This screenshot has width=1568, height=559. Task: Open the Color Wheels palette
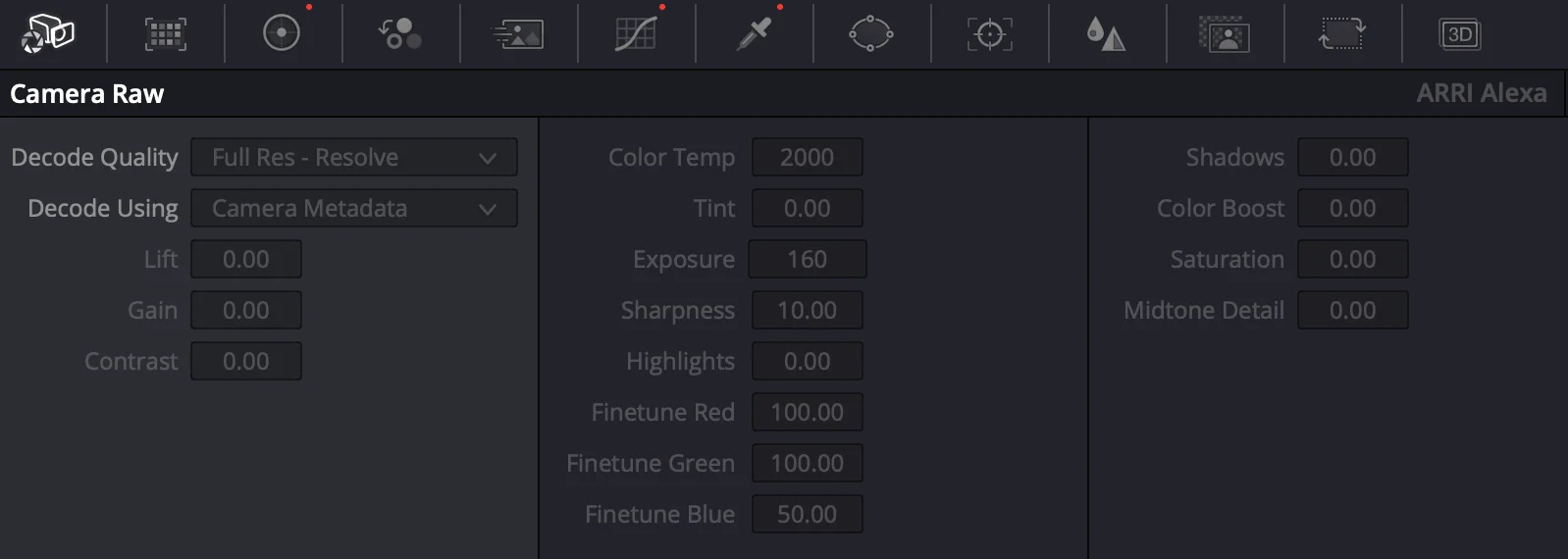point(282,33)
